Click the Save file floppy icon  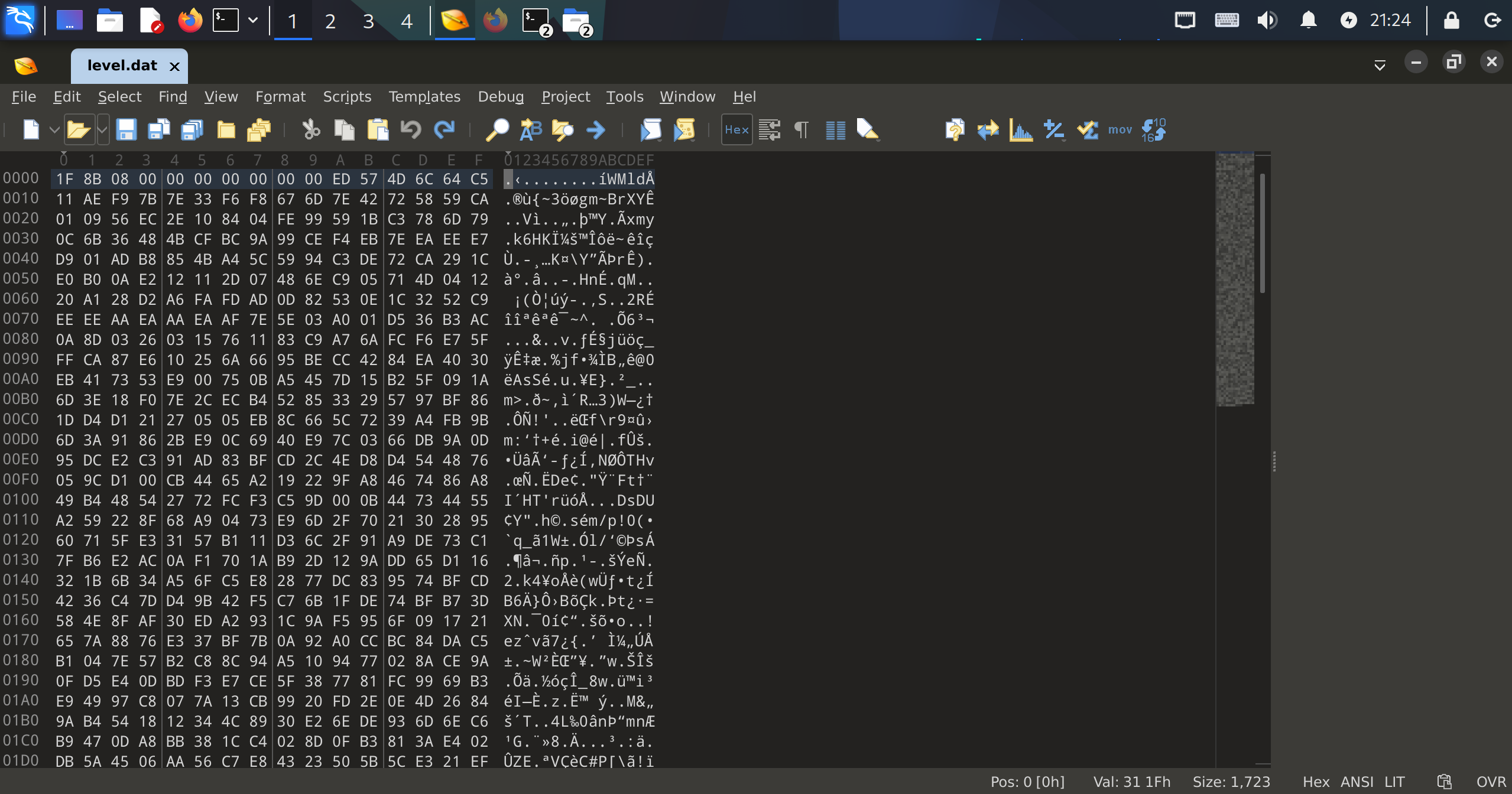coord(126,130)
